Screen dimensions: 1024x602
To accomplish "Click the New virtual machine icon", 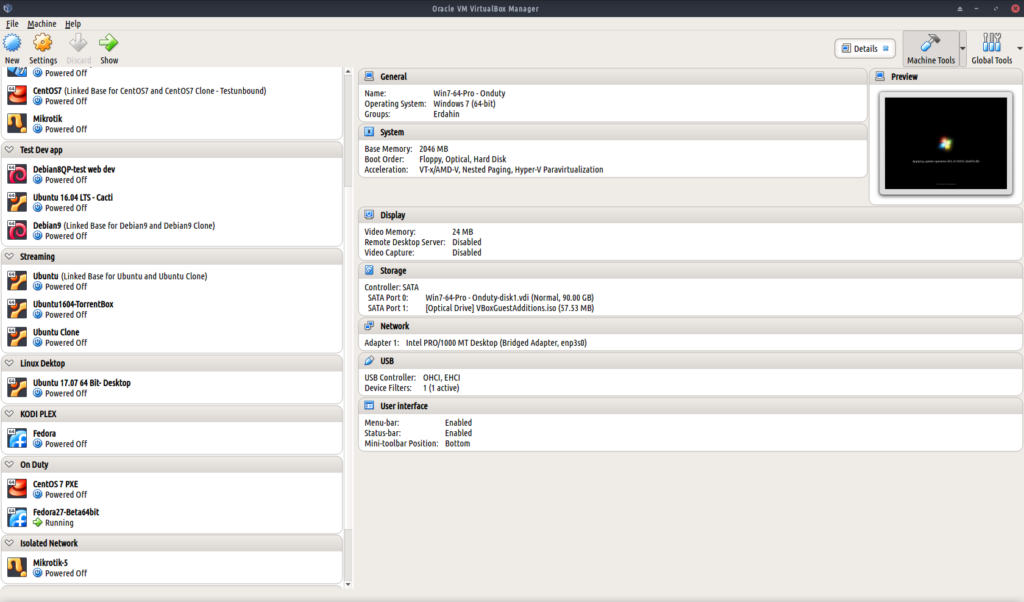I will tap(12, 44).
